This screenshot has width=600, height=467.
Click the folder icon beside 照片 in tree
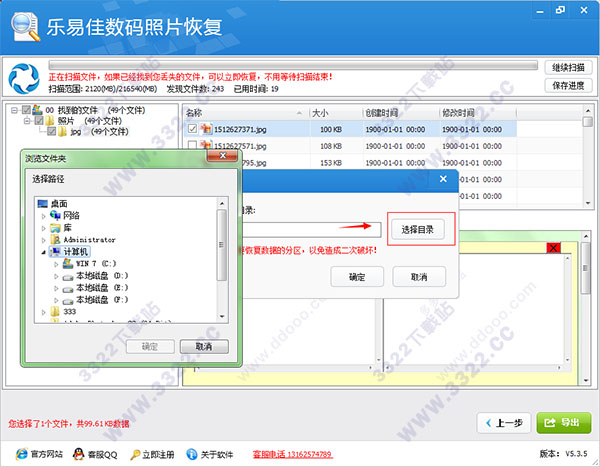pyautogui.click(x=50, y=121)
